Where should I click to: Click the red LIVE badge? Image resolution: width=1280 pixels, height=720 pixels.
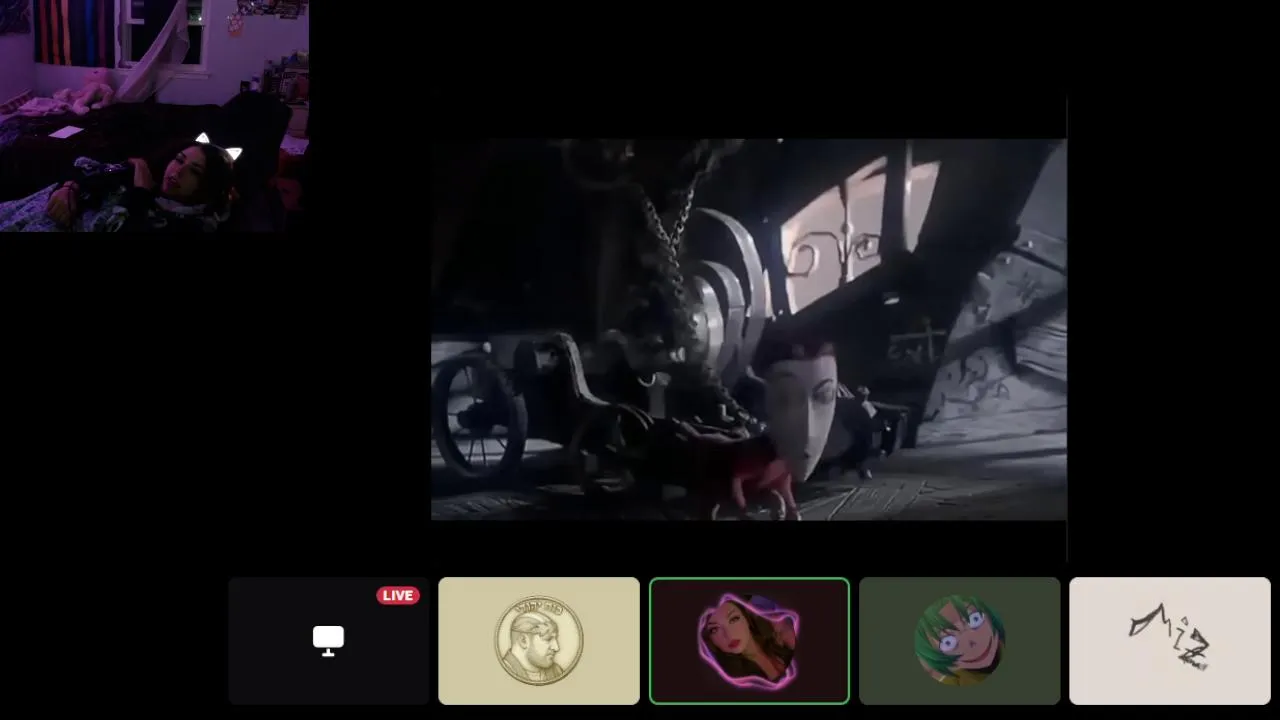398,595
